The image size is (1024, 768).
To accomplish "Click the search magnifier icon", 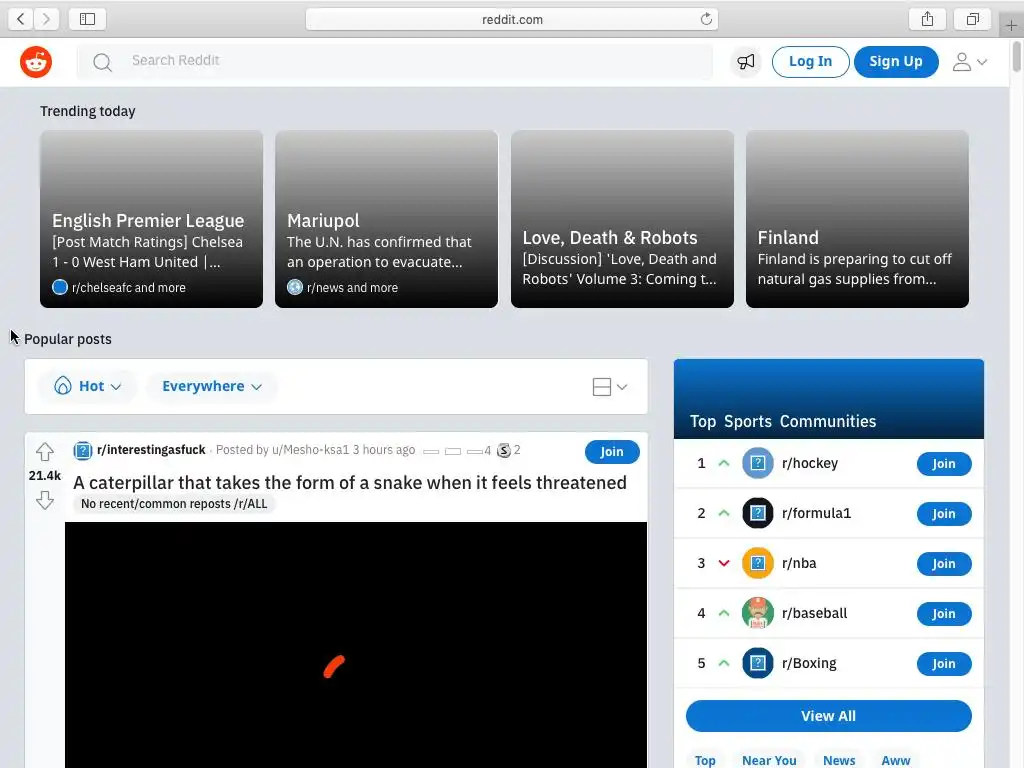I will point(103,62).
